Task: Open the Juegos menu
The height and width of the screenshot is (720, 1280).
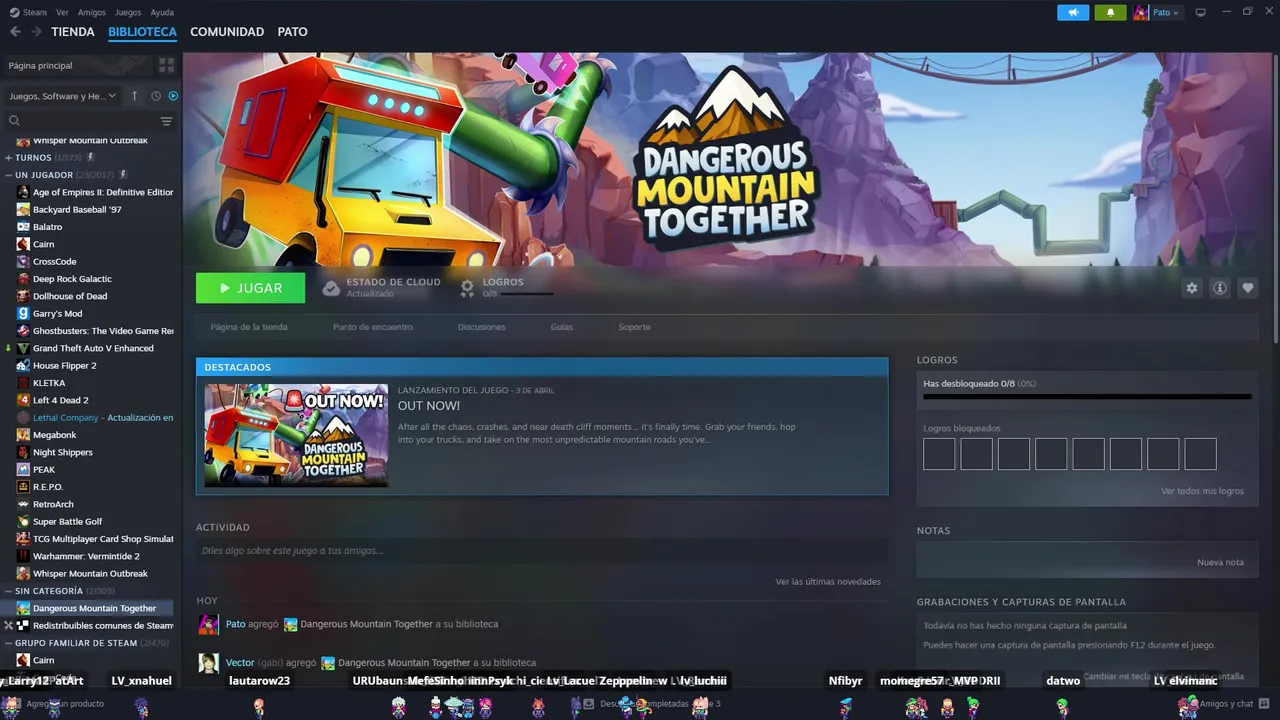Action: [128, 12]
